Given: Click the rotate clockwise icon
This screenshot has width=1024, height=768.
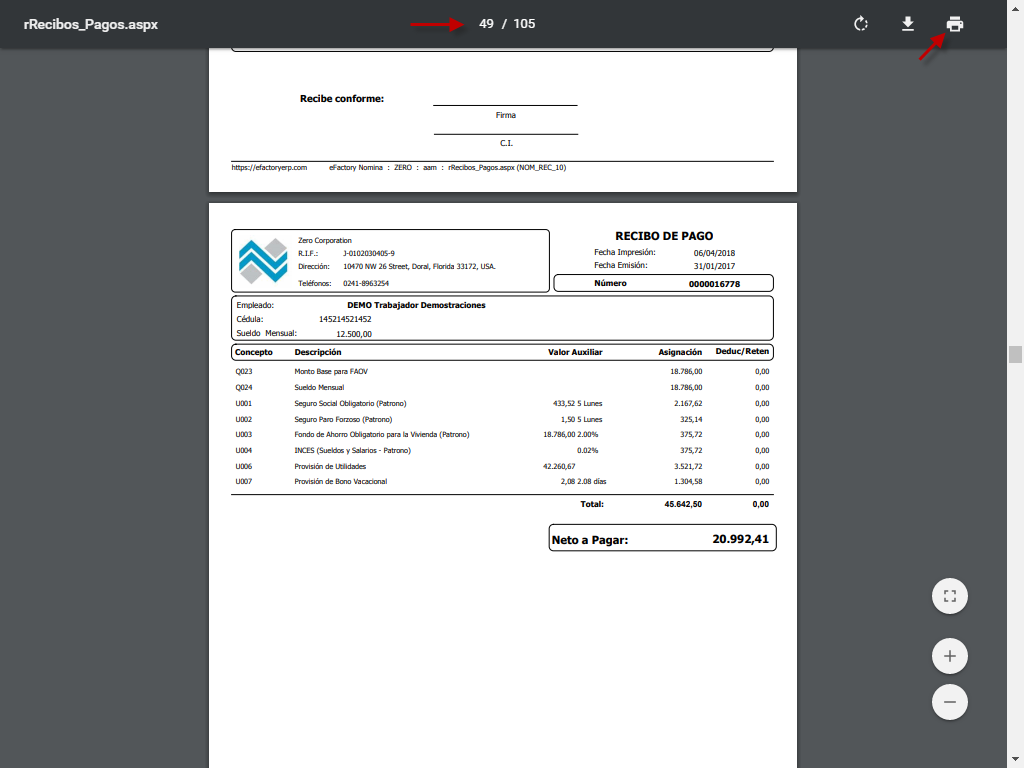Looking at the screenshot, I should (860, 24).
